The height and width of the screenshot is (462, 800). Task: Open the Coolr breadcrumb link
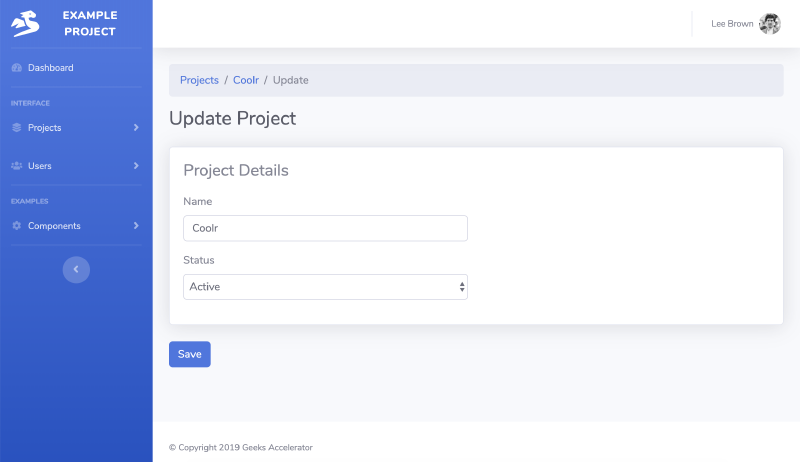[x=246, y=80]
